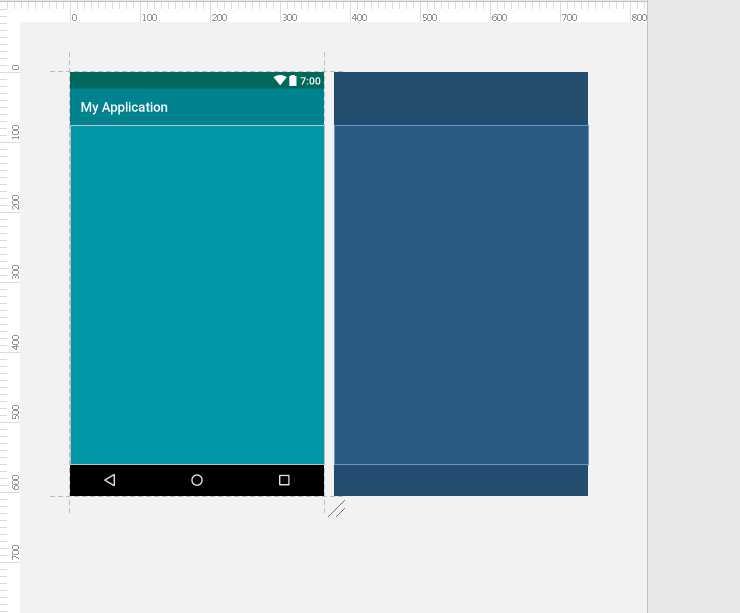Click the horizontal ruler at 400 mark
The height and width of the screenshot is (613, 740).
point(359,17)
